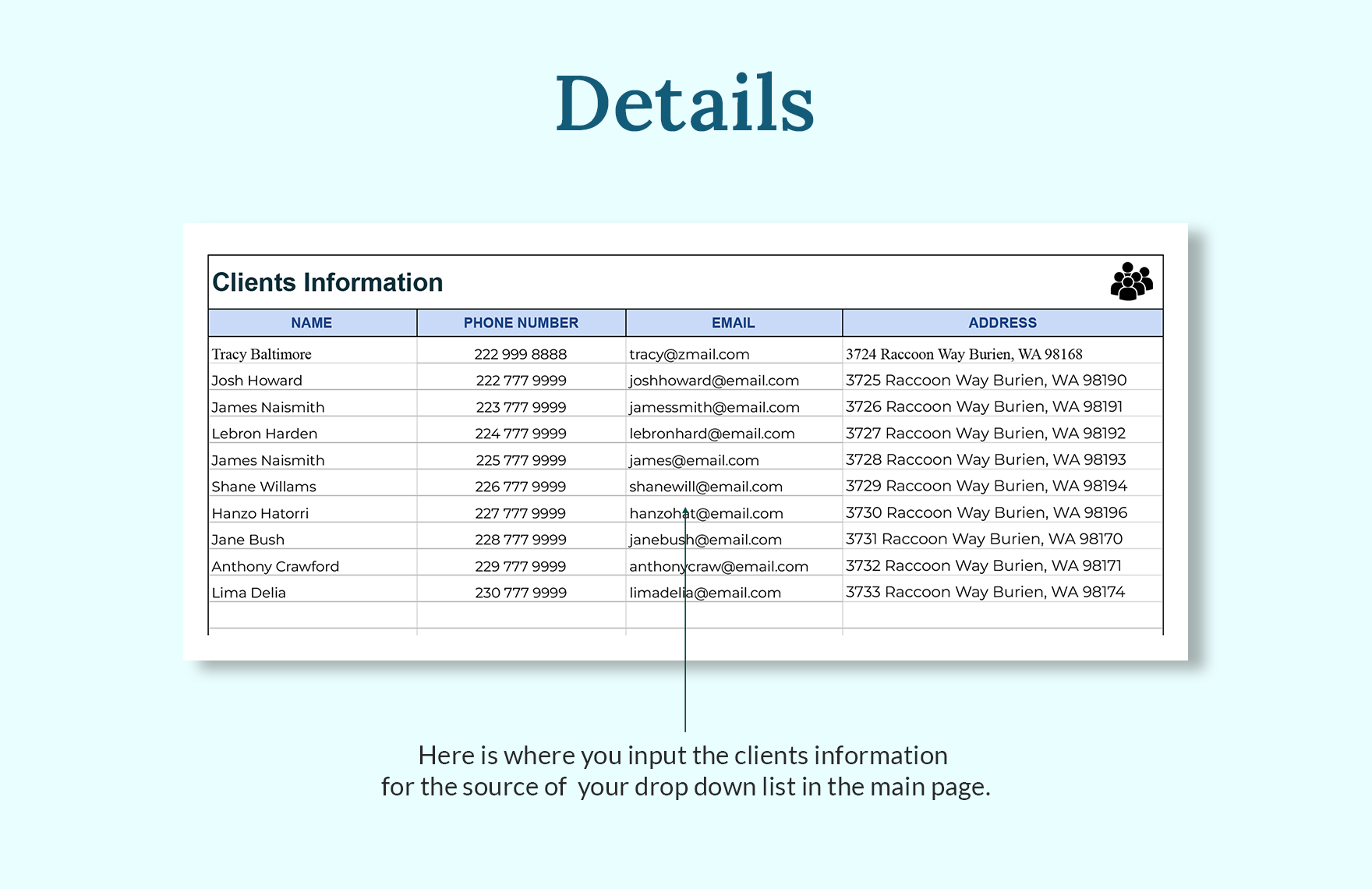Click Anthony Crawford's name cell
1372x889 pixels.
pos(274,565)
